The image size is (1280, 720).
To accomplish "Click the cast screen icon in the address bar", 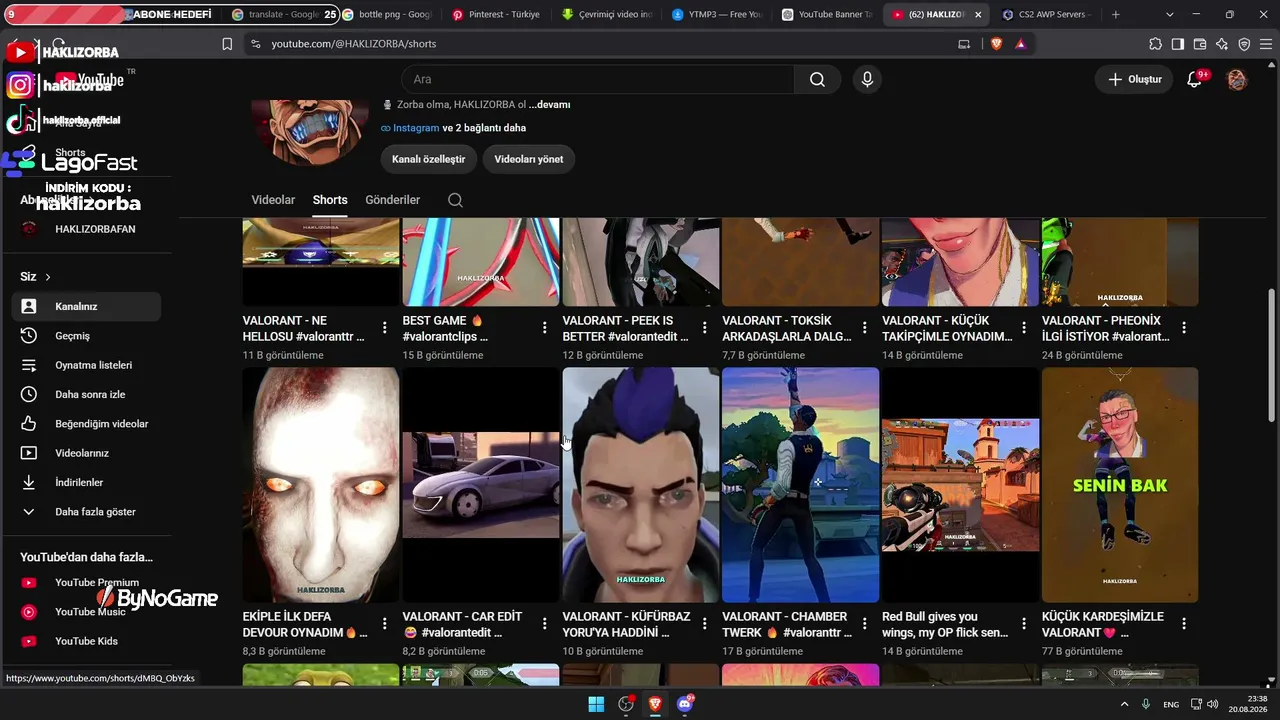I will pyautogui.click(x=964, y=44).
